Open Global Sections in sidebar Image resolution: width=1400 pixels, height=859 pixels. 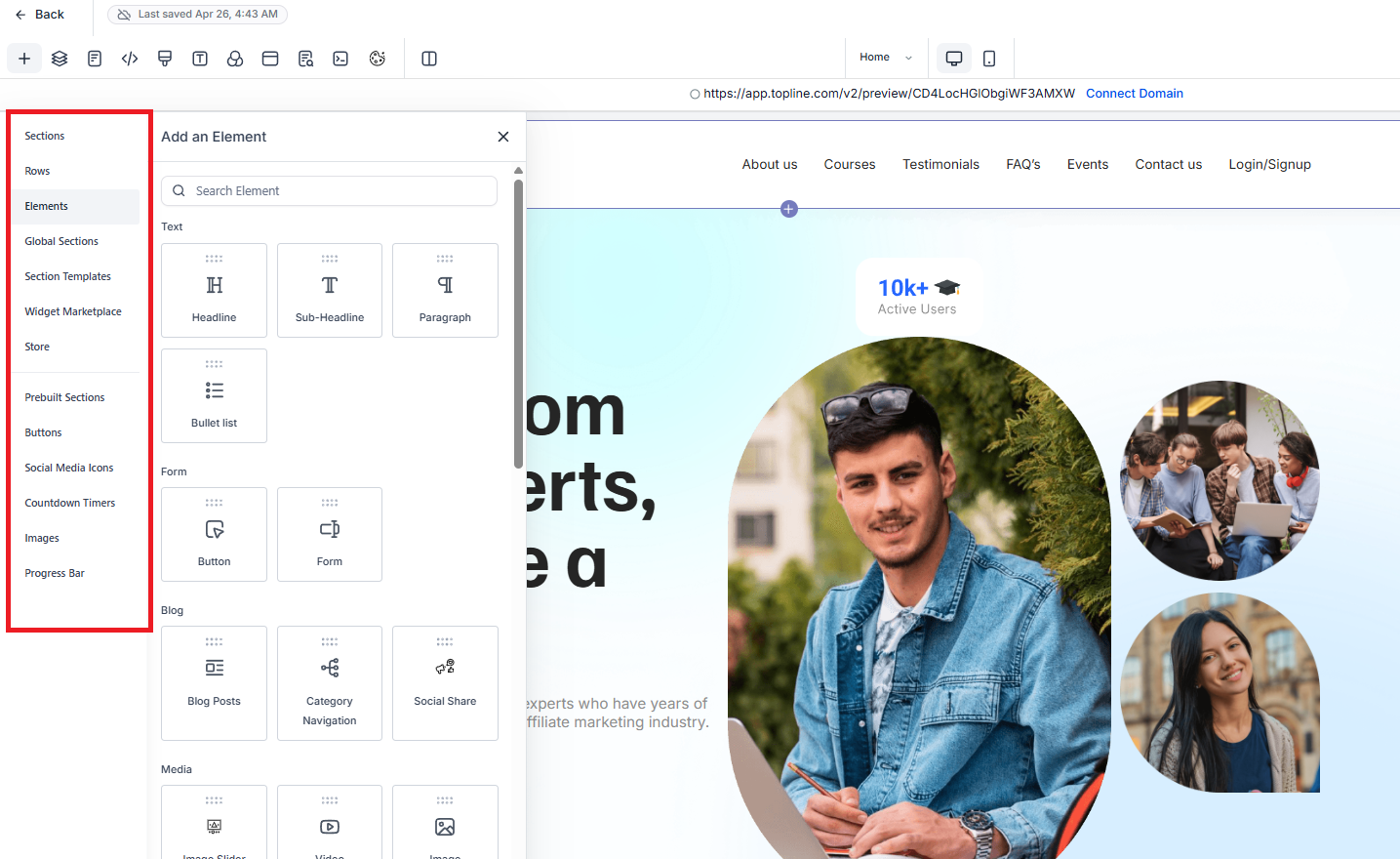(x=61, y=241)
